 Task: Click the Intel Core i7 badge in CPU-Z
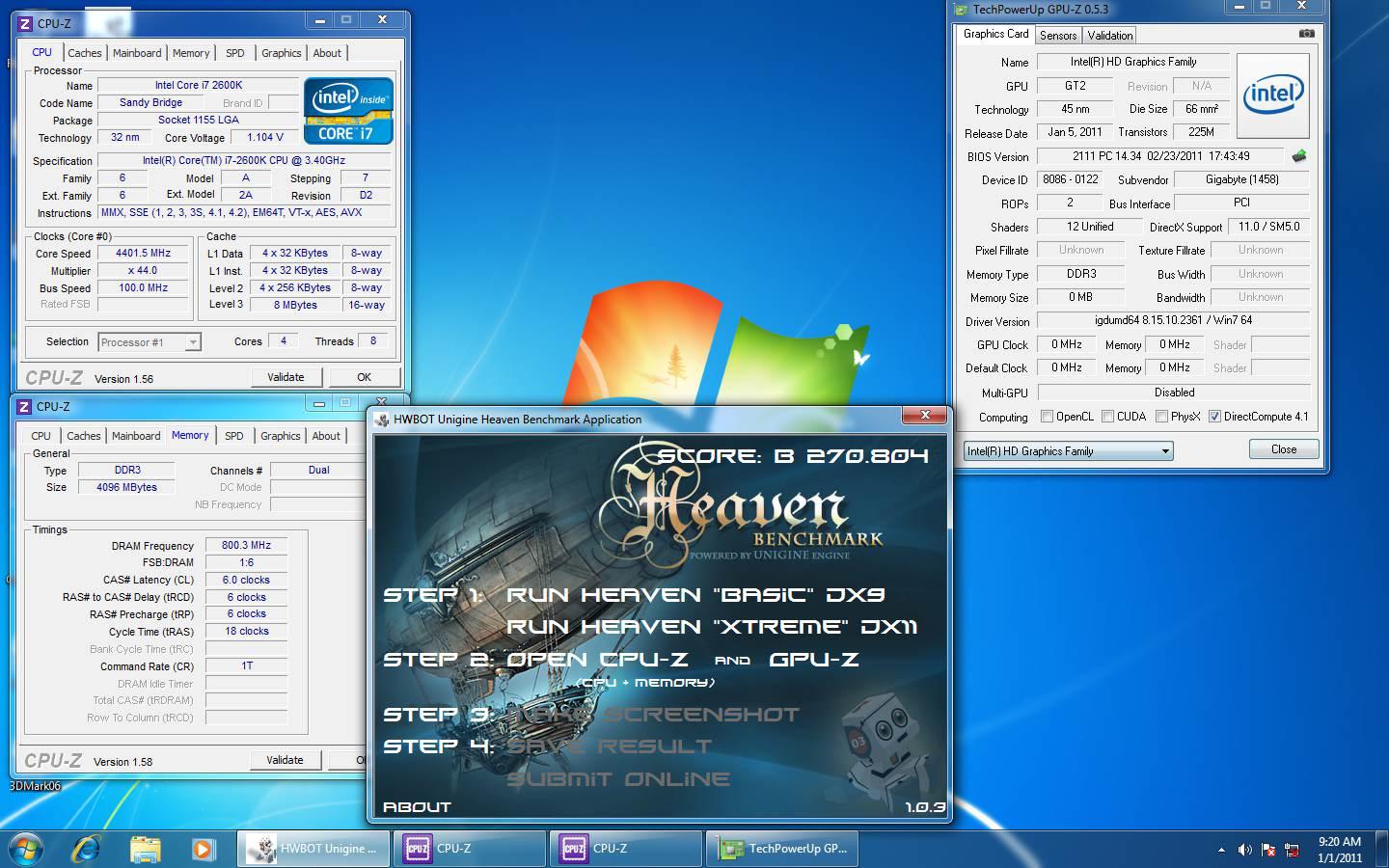point(348,111)
